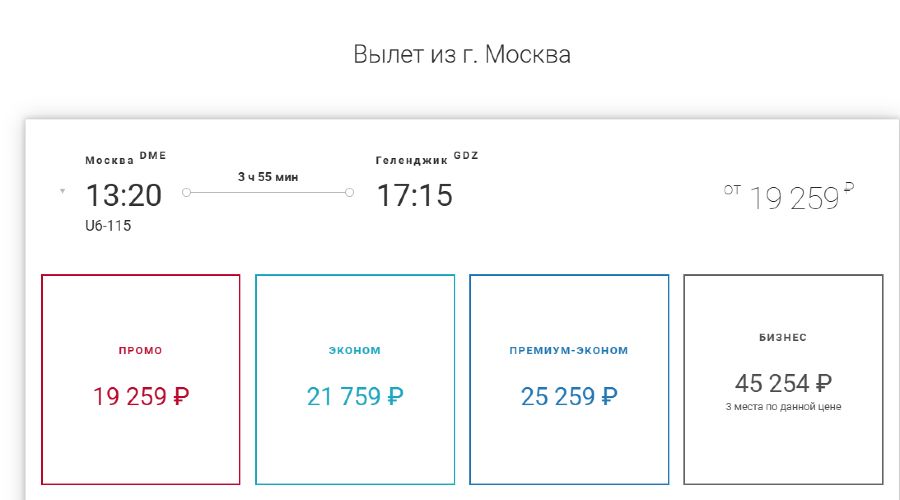This screenshot has height=500, width=900.
Task: Click the 25 259 ₽ premium-economy price
Action: pos(568,396)
